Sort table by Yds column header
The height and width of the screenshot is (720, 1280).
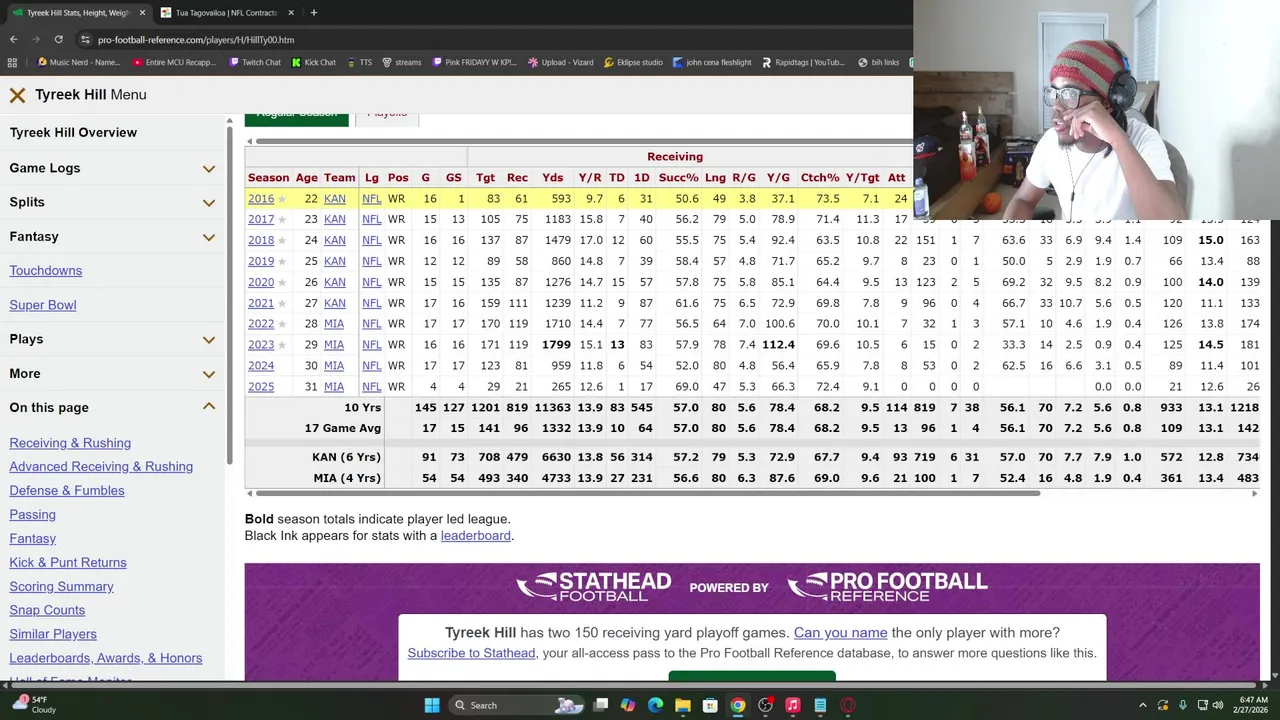(553, 178)
